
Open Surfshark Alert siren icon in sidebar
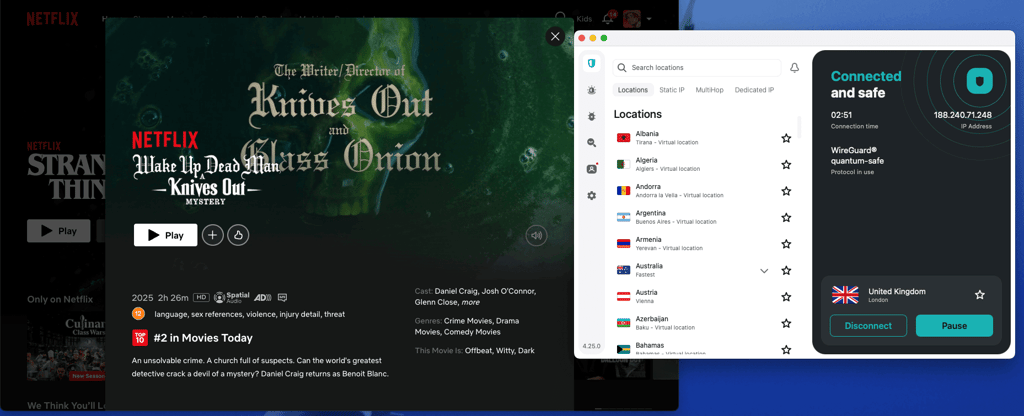coord(592,90)
